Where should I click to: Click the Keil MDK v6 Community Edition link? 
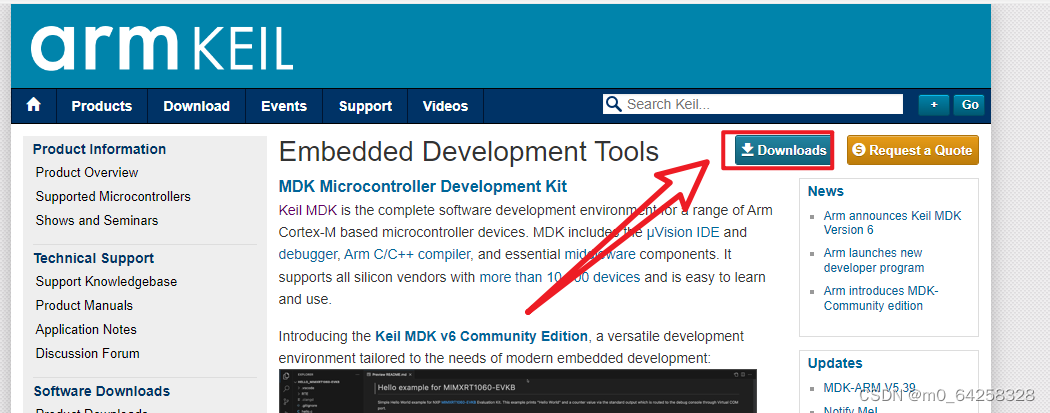tap(481, 336)
